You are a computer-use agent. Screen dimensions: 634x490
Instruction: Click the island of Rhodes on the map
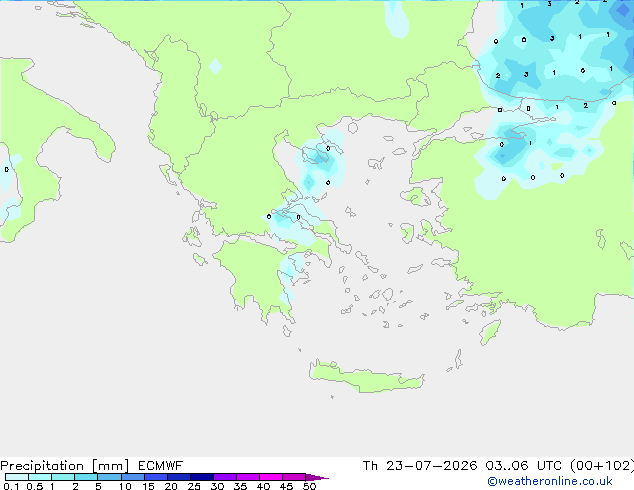point(490,332)
